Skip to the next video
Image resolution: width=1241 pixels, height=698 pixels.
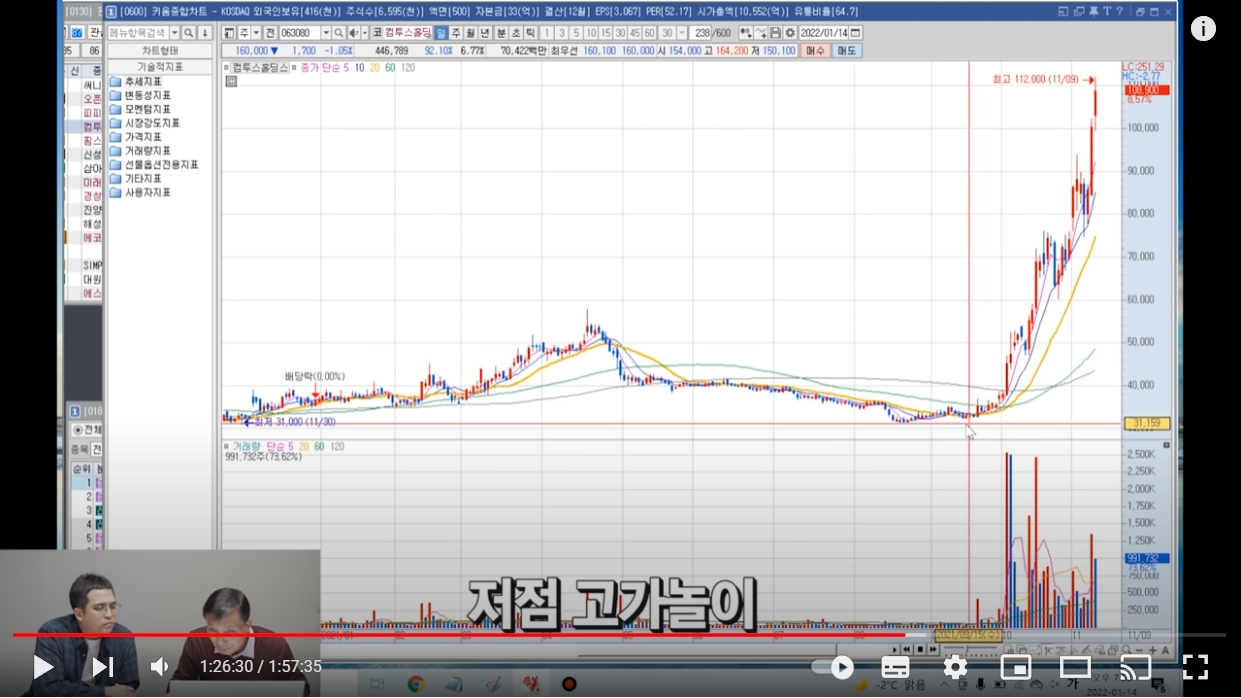[102, 667]
